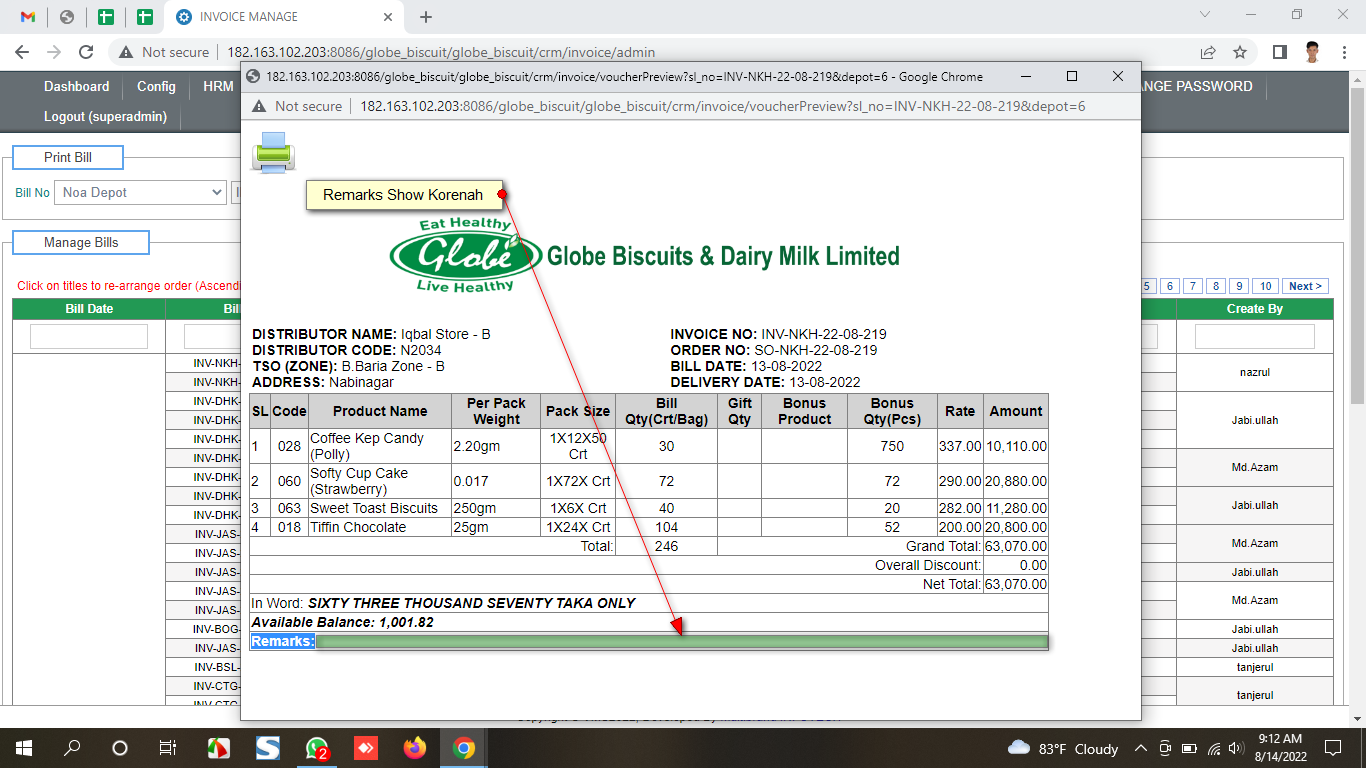Go to page 7 of bills
Viewport: 1366px width, 768px height.
[1192, 286]
